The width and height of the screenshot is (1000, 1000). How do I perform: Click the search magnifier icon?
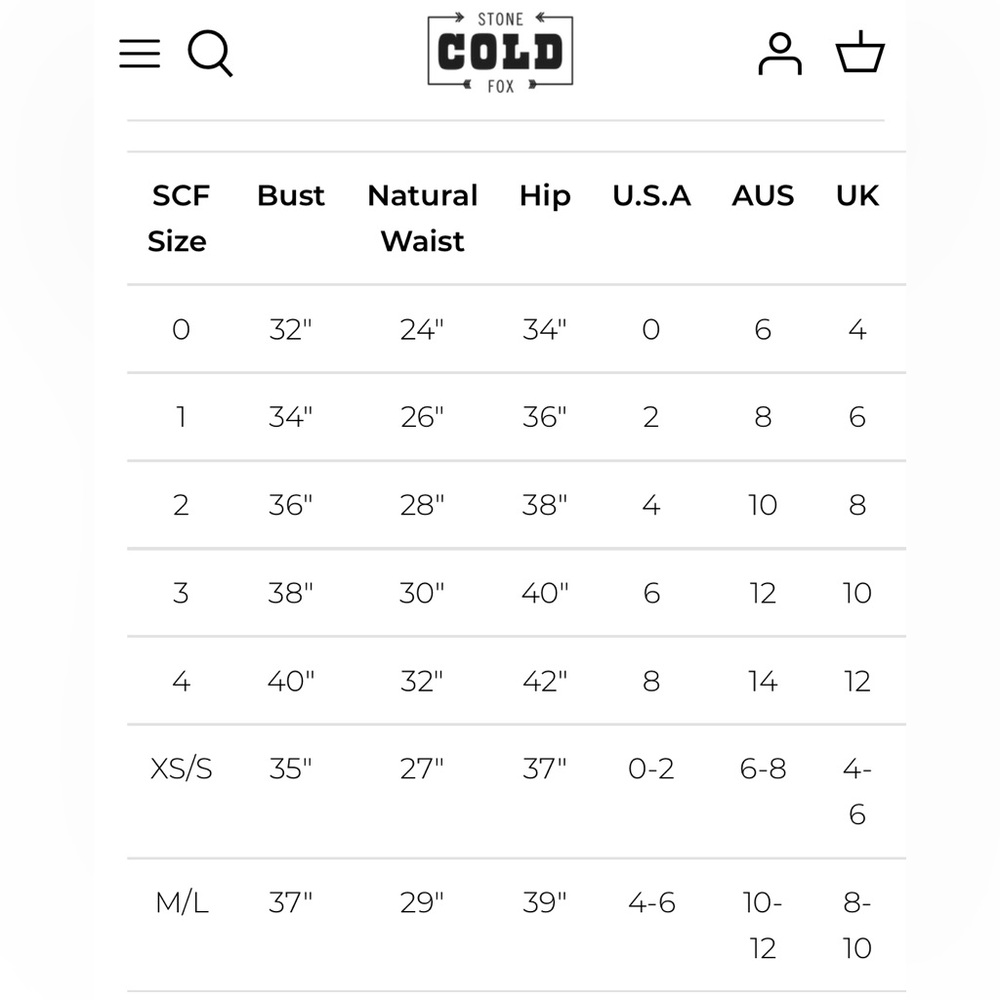click(x=210, y=53)
